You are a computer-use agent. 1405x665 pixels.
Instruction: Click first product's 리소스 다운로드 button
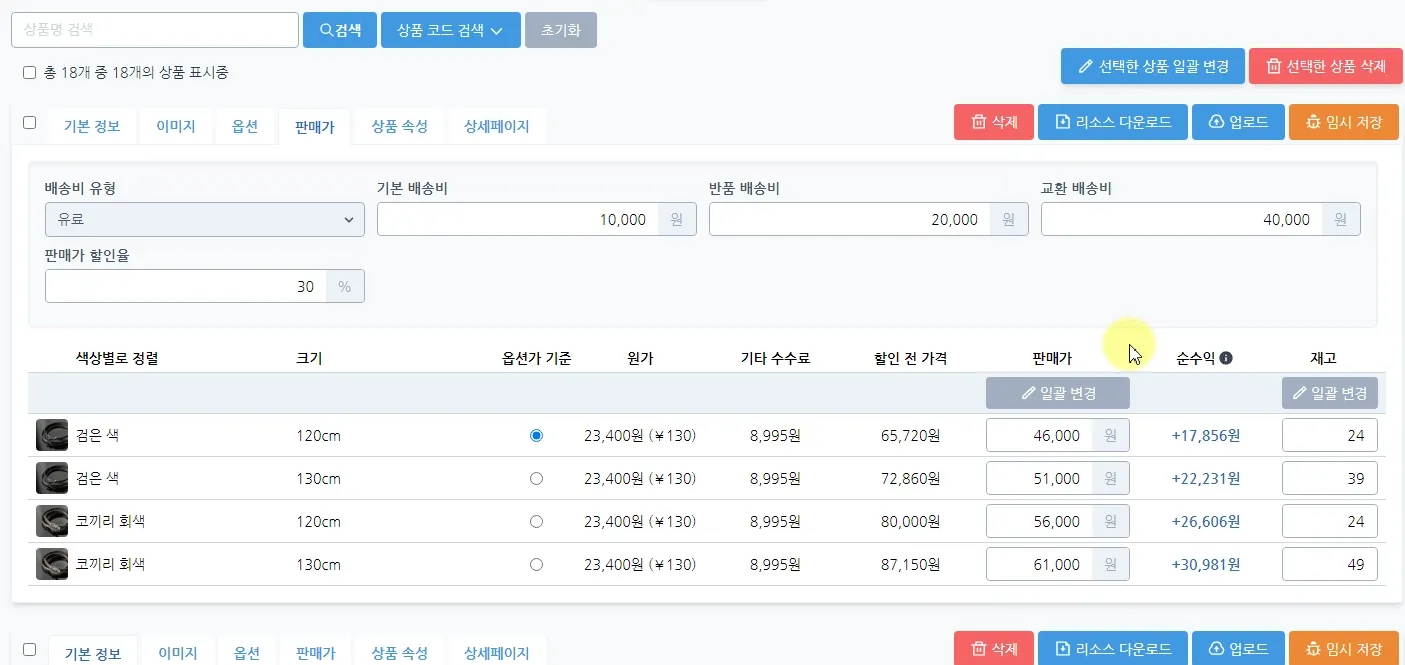point(1113,122)
